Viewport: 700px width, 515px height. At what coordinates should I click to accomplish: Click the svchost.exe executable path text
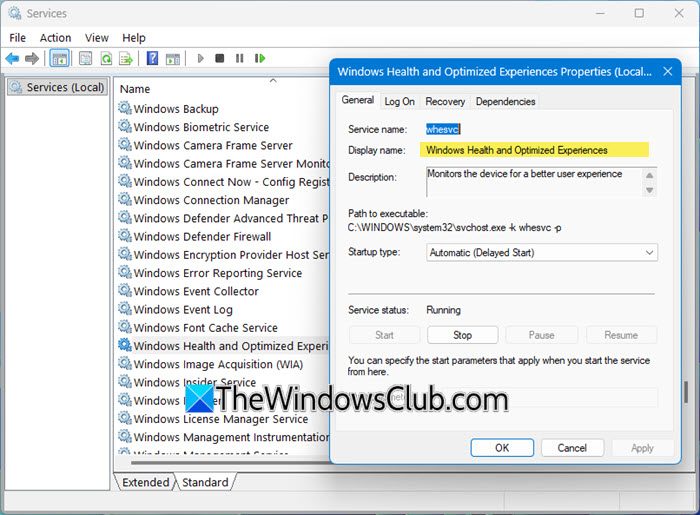click(x=454, y=228)
